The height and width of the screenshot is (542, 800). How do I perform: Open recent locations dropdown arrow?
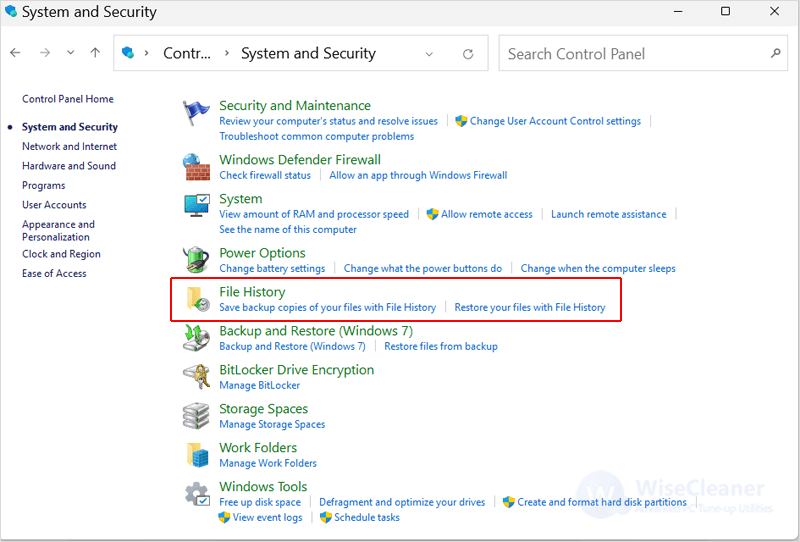click(70, 52)
